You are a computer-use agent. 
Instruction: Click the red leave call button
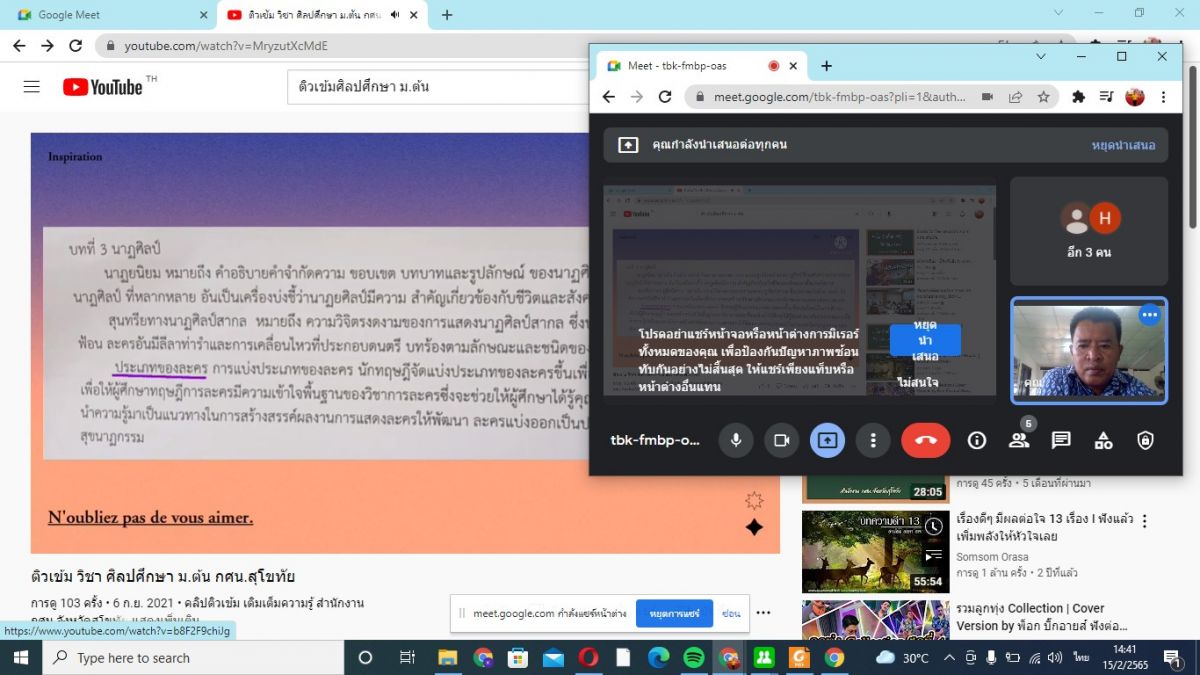coord(925,440)
